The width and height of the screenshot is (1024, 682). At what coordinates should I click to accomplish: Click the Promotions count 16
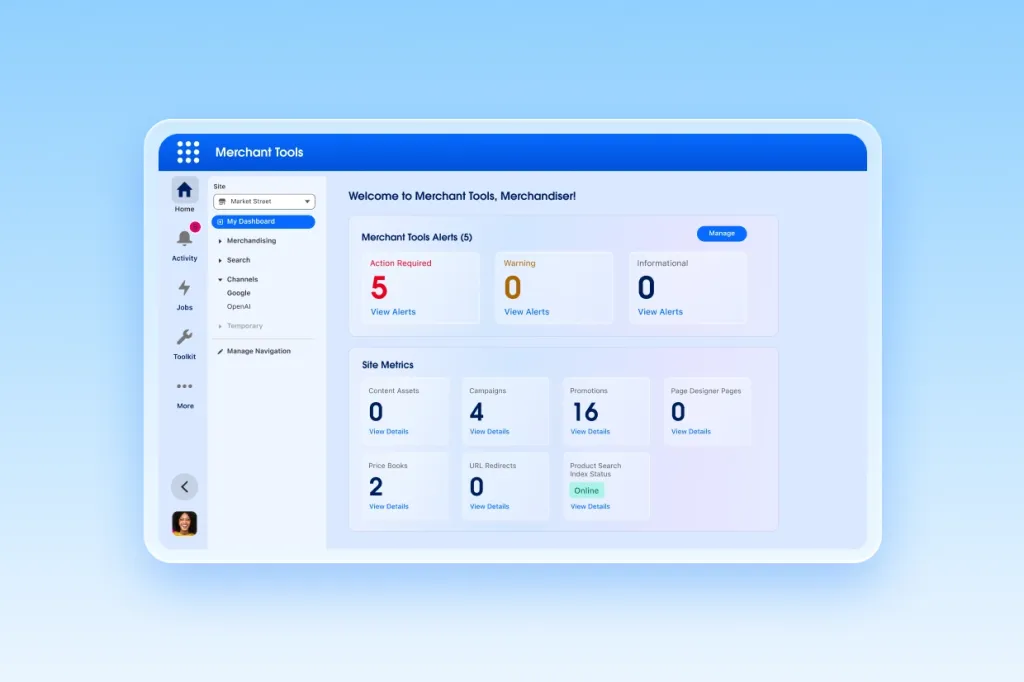tap(585, 412)
